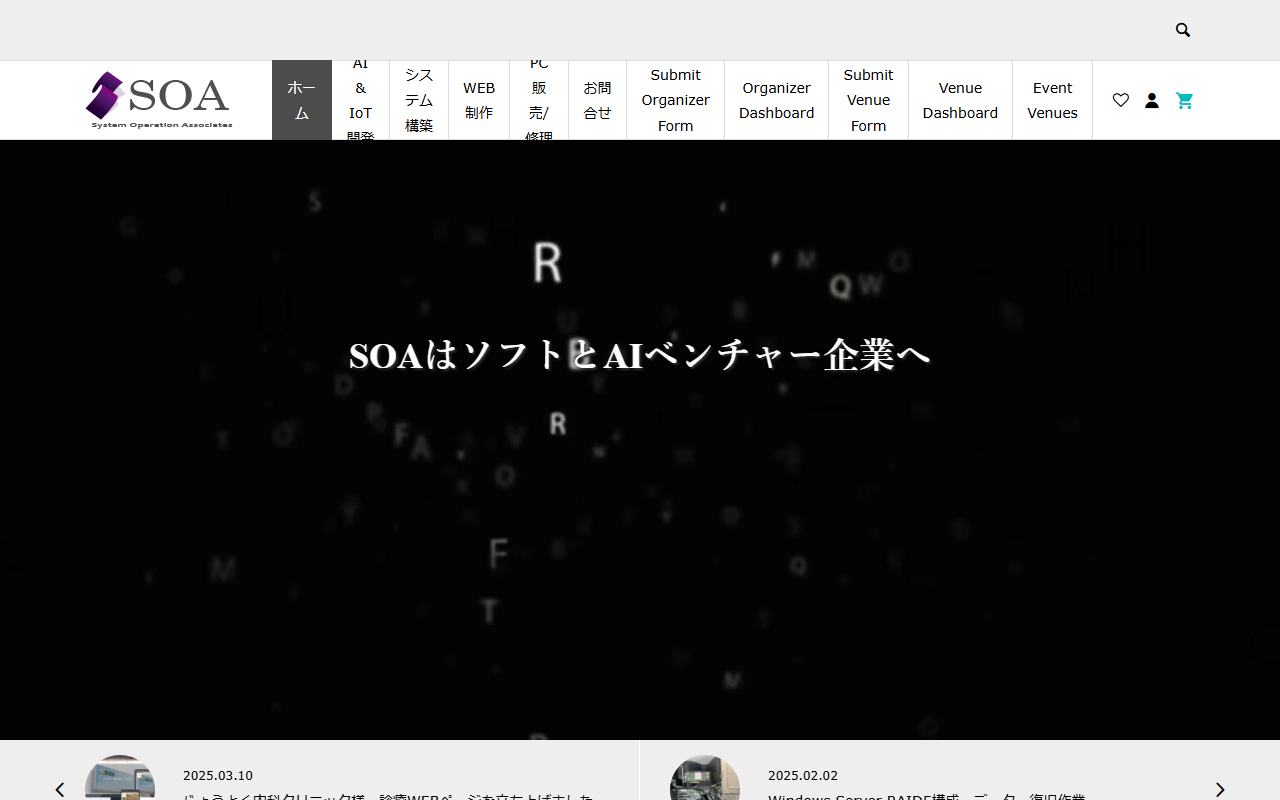Open Submit Venue Form page
The width and height of the screenshot is (1280, 800).
pyautogui.click(x=868, y=100)
